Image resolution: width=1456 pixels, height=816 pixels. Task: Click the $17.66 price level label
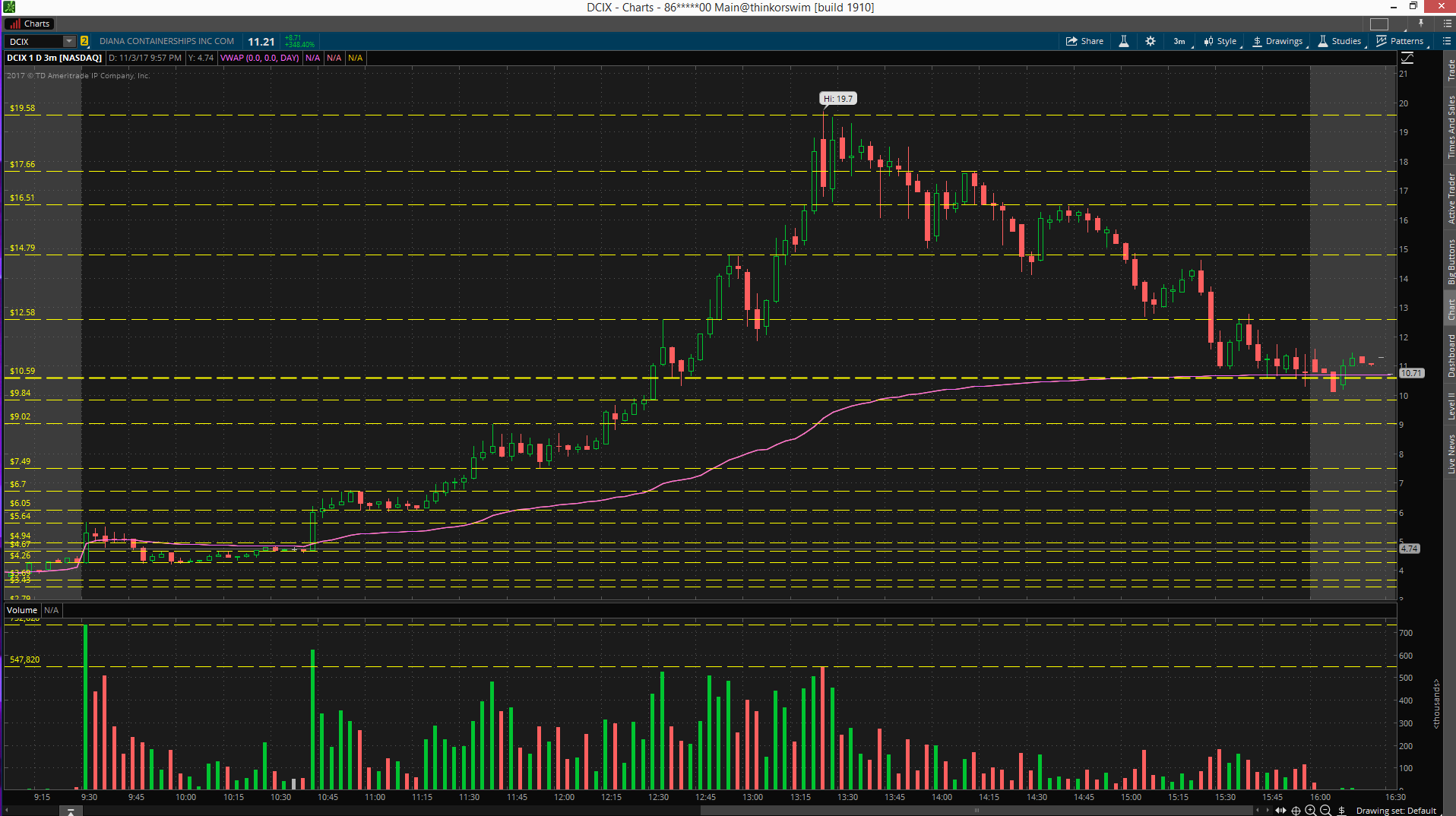(22, 164)
